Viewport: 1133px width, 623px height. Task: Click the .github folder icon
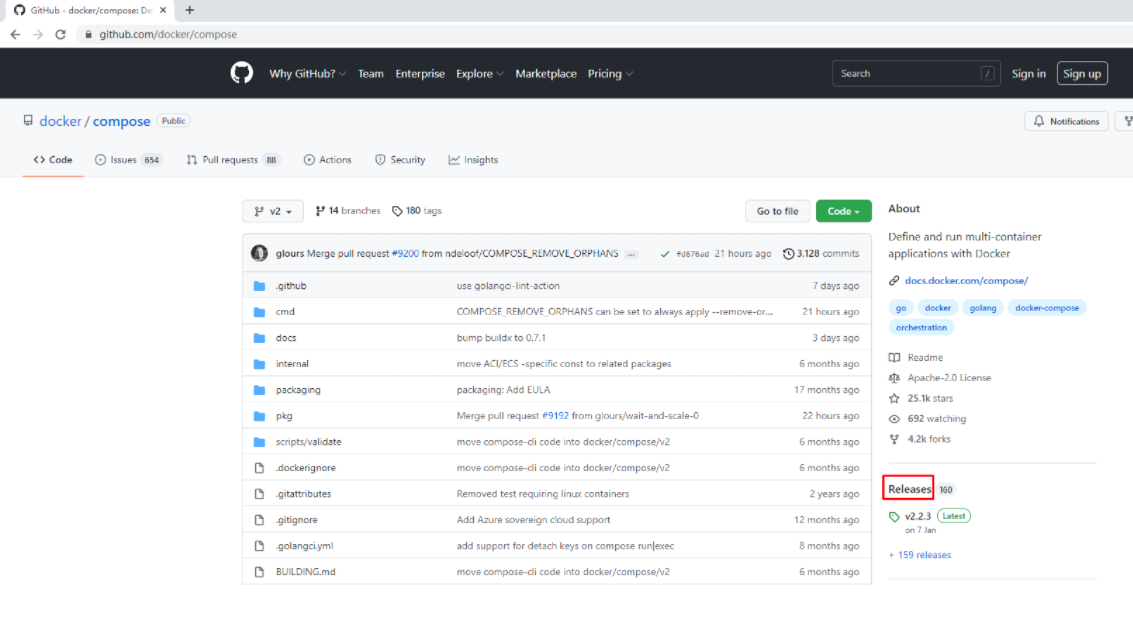click(259, 285)
